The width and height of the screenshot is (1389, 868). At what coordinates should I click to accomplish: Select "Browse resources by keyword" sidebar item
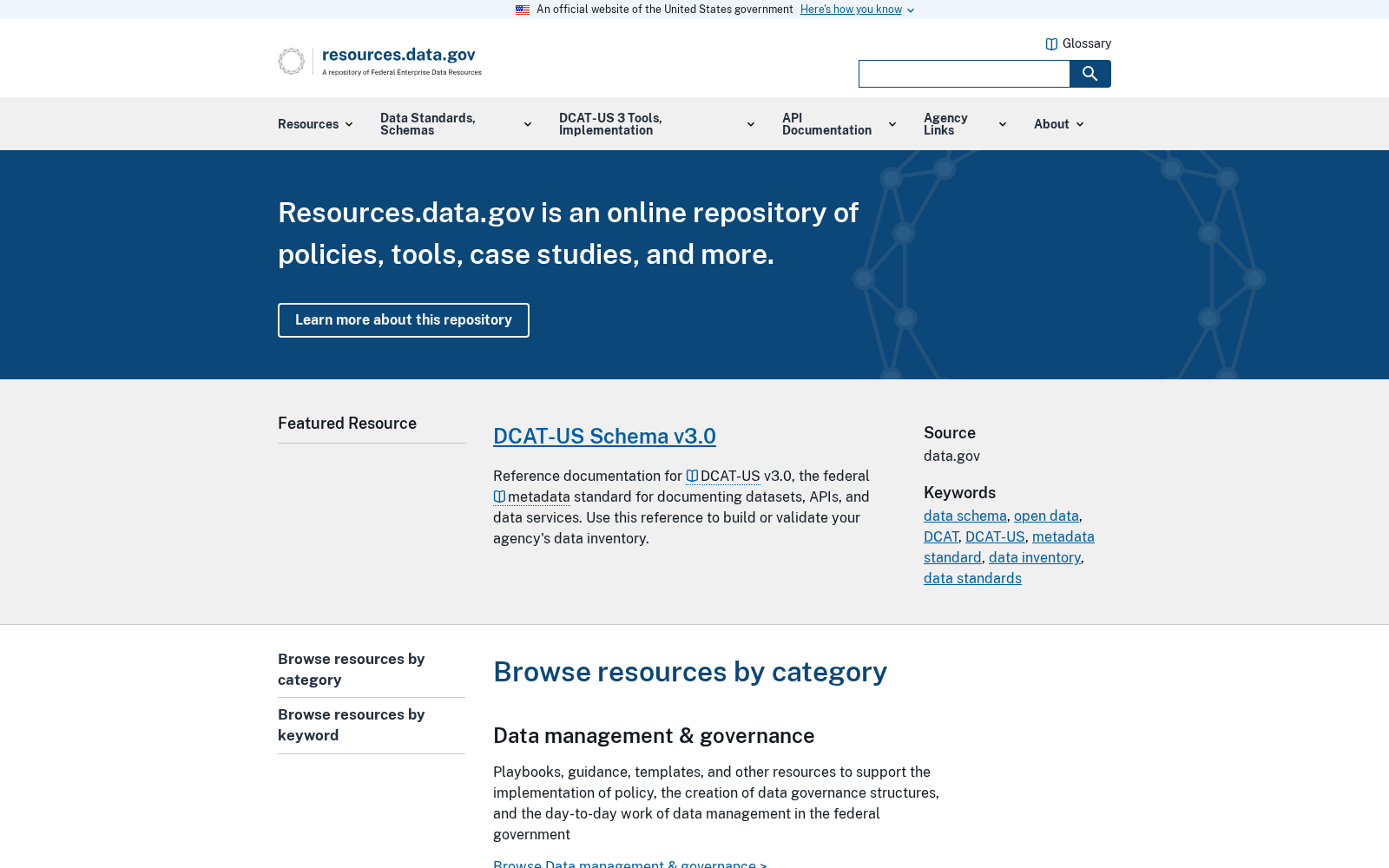click(x=372, y=725)
